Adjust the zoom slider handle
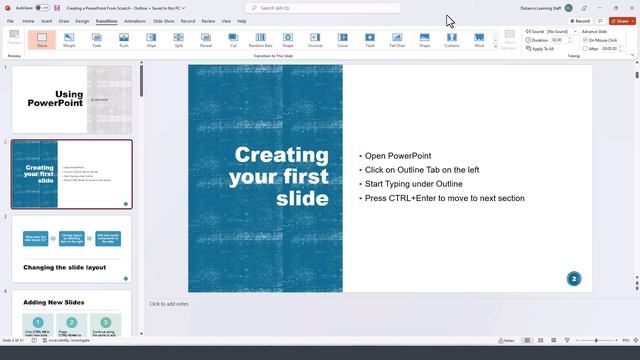 tap(596, 340)
